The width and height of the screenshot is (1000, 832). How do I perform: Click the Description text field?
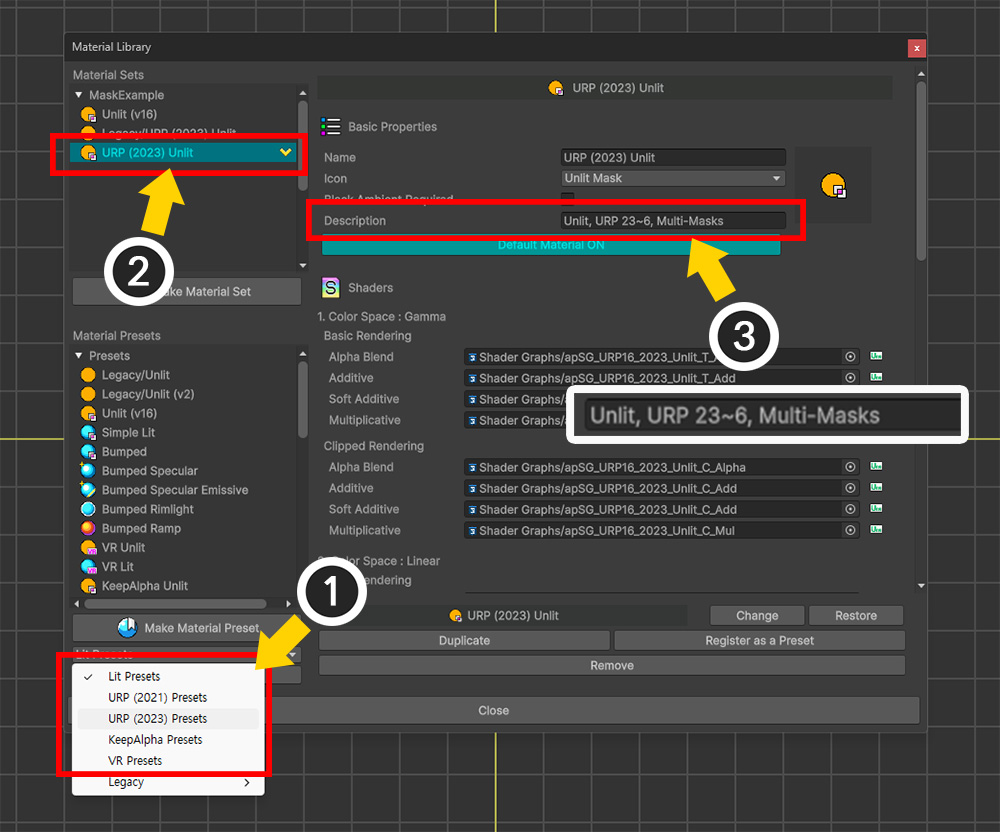[x=673, y=221]
